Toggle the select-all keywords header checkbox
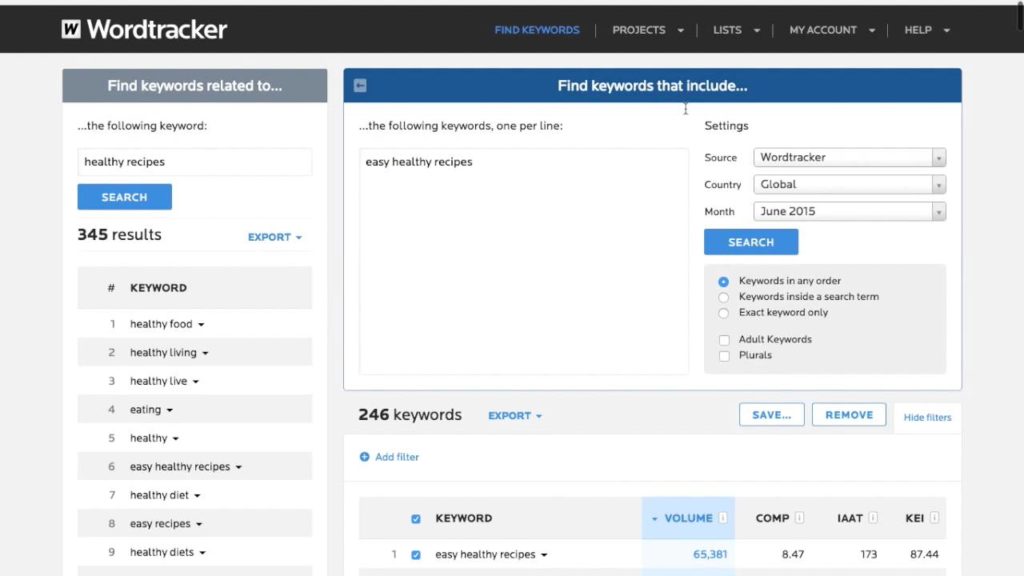Viewport: 1024px width, 576px height. click(416, 519)
